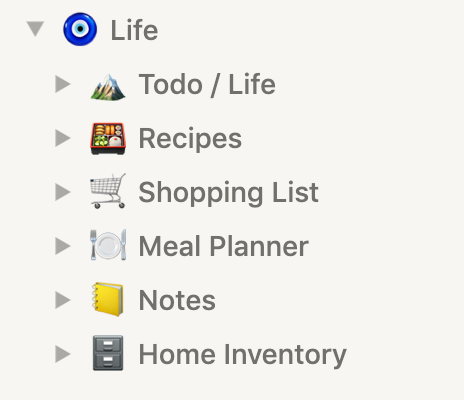
Task: Click the bento box Recipes icon
Action: [x=108, y=138]
